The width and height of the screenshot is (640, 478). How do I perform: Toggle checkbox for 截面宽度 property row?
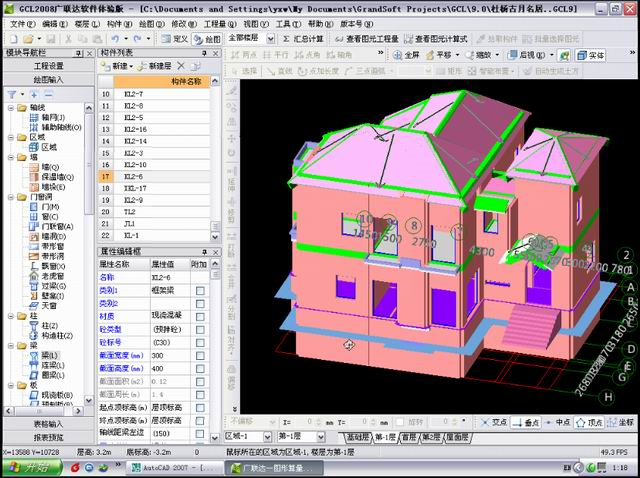tap(200, 356)
